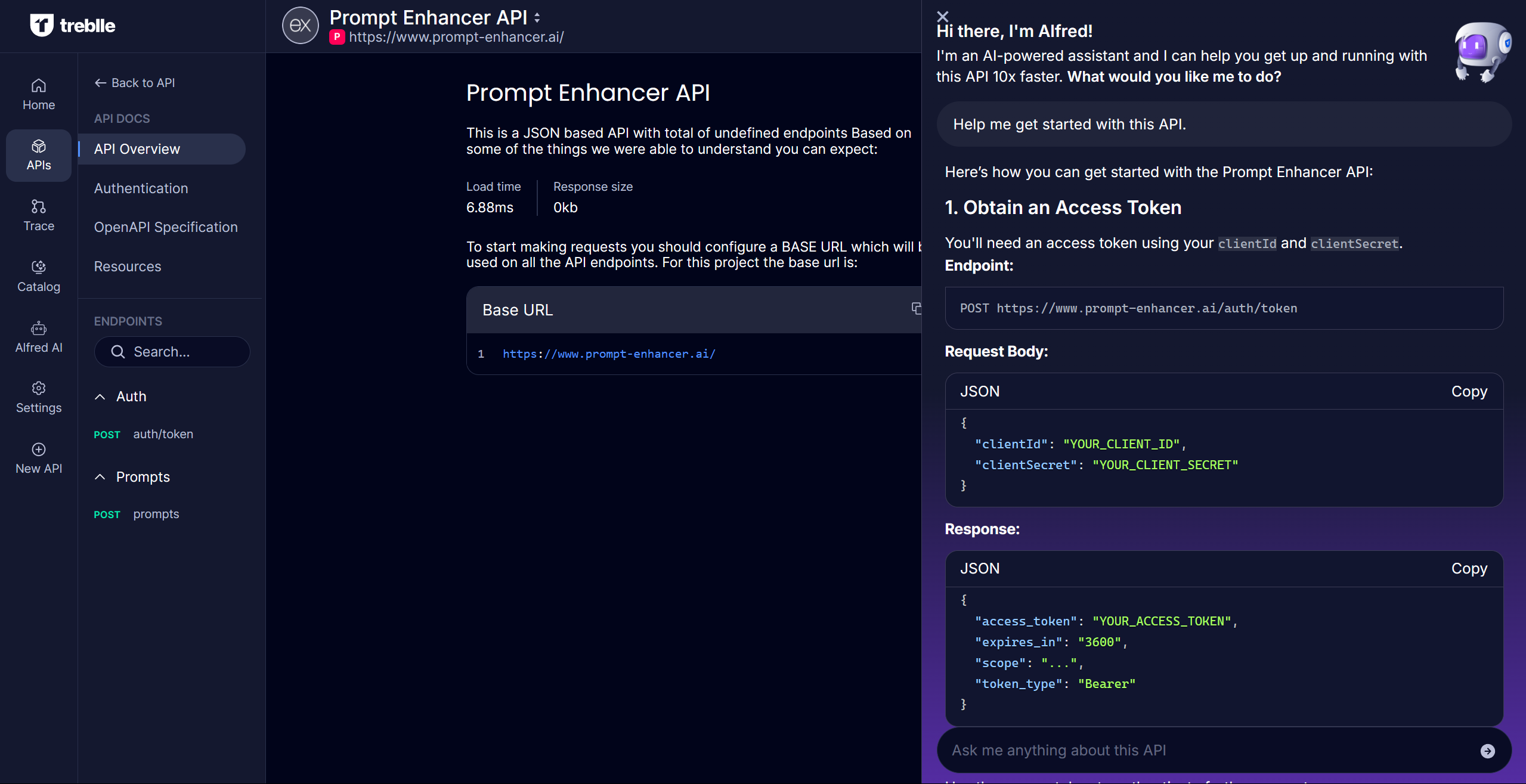Click the Load time 6.88ms value
1526x784 pixels.
click(490, 207)
